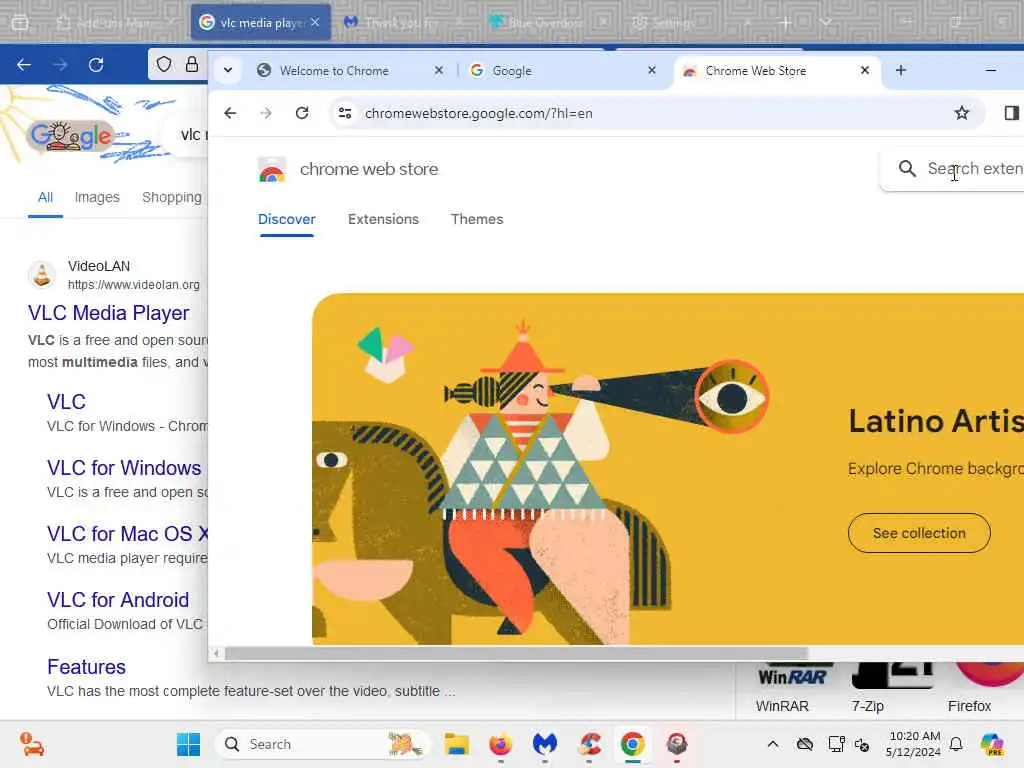
Task: Reload the Chrome Web Store page
Action: 302,113
